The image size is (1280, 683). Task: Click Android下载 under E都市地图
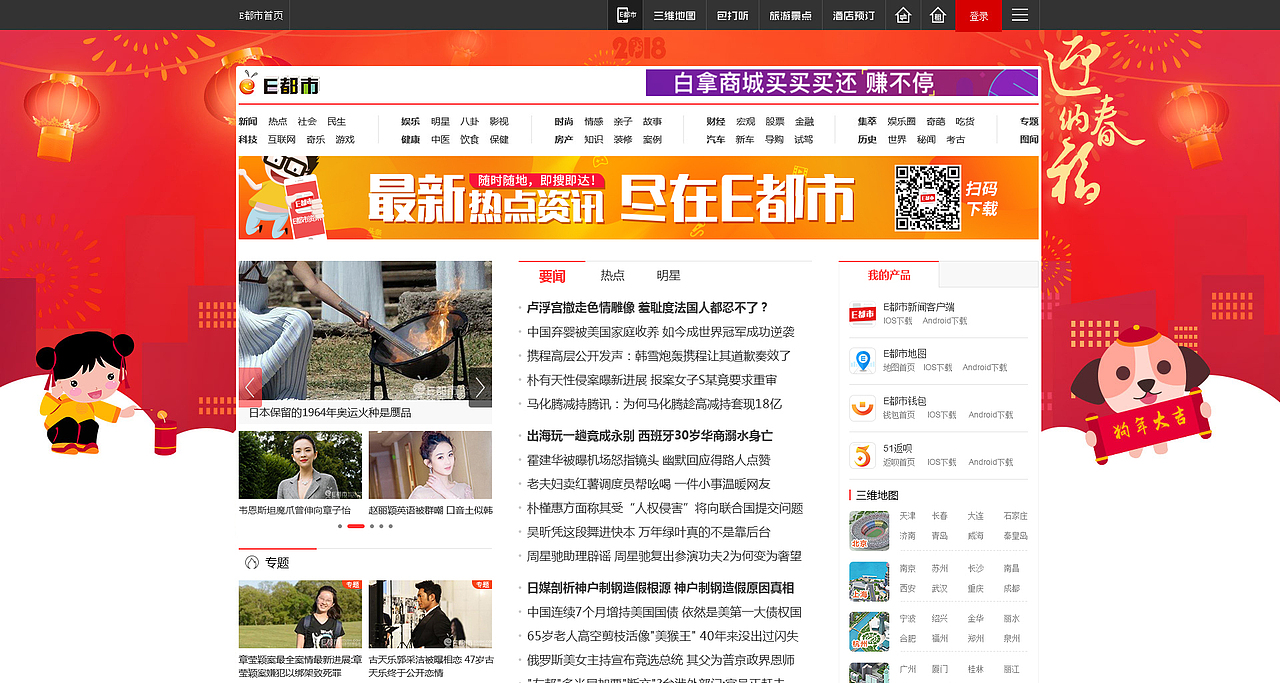coord(985,368)
